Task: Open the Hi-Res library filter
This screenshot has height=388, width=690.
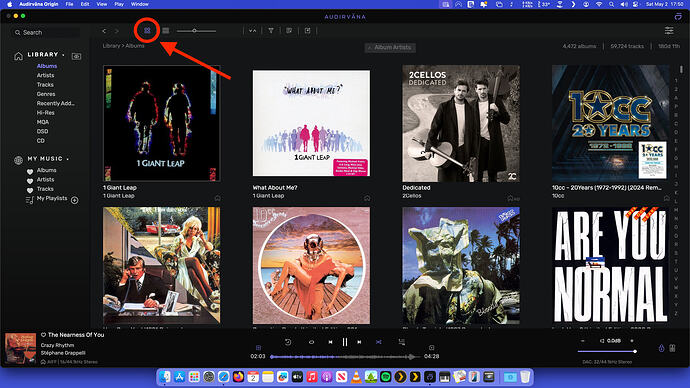Action: tap(45, 113)
